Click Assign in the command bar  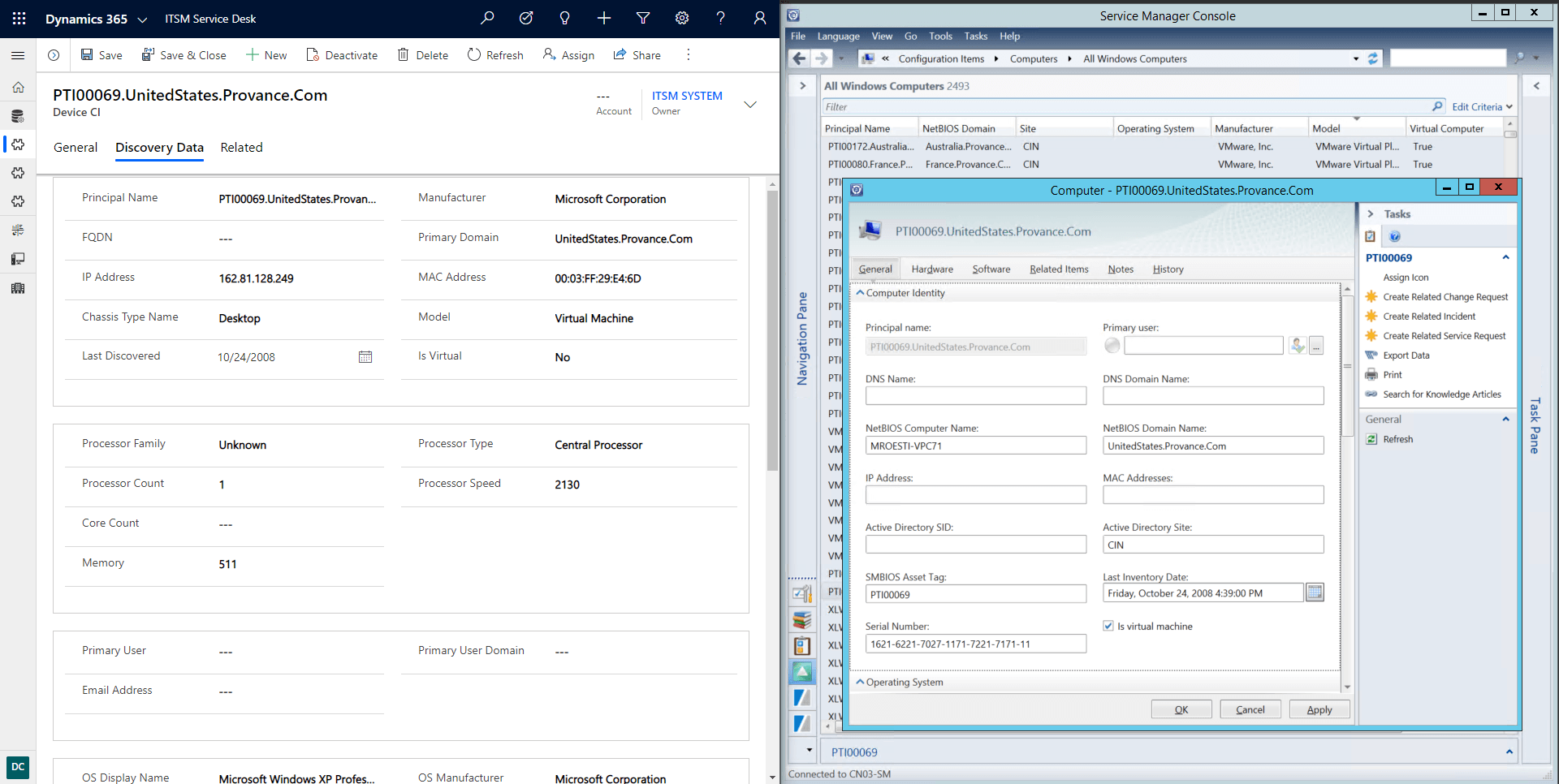click(x=568, y=55)
